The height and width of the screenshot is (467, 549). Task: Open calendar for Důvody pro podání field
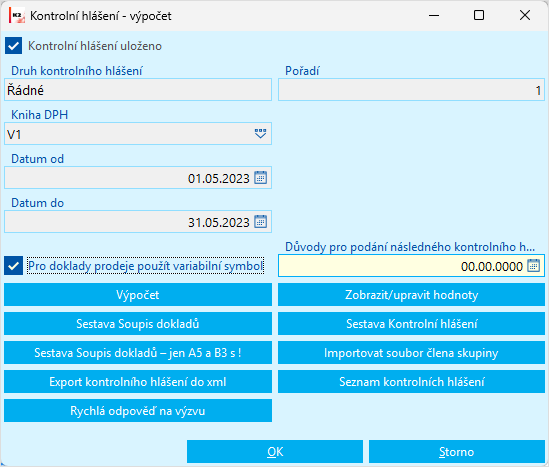click(534, 266)
